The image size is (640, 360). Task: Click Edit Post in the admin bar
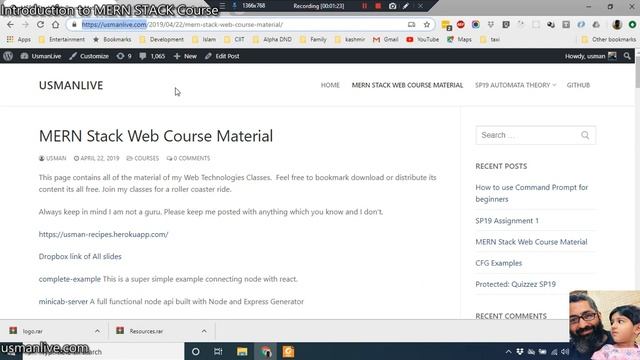pos(222,56)
